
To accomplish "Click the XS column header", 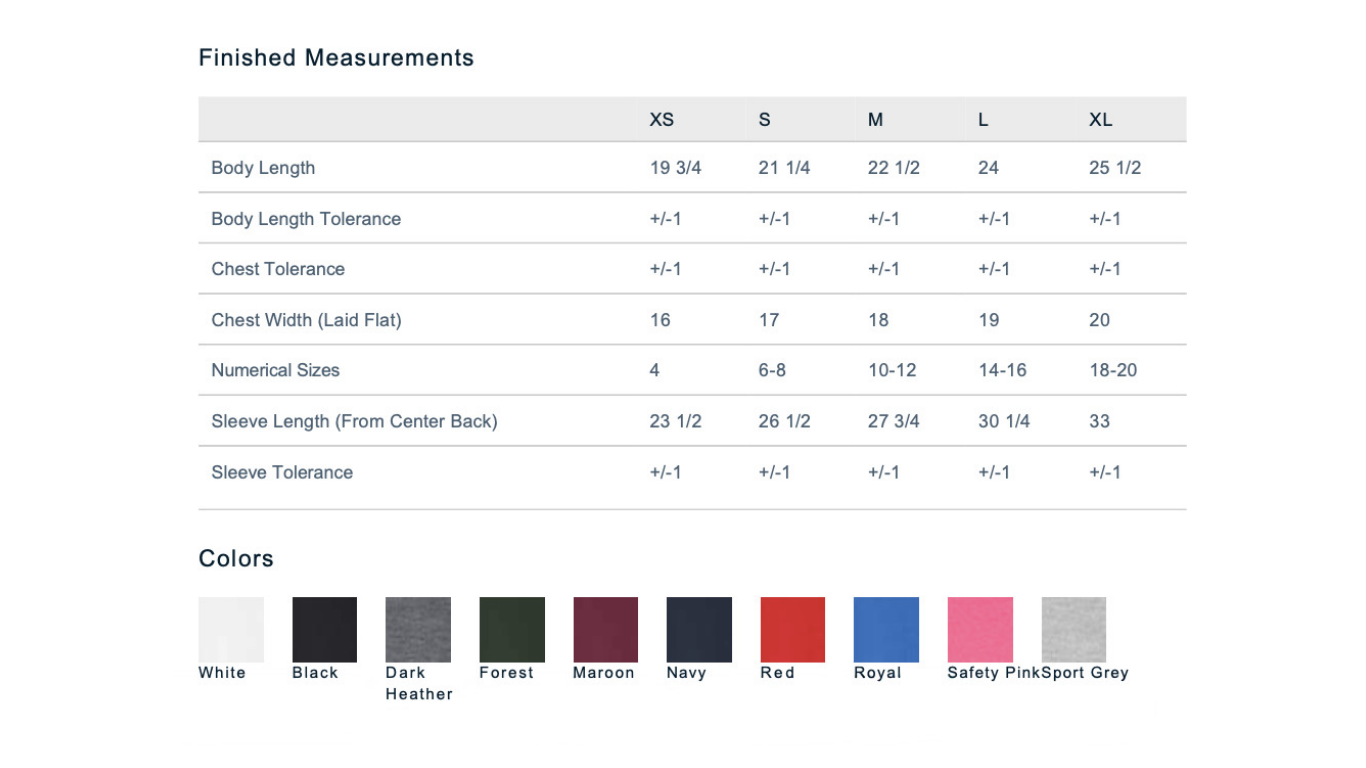I will [x=662, y=120].
